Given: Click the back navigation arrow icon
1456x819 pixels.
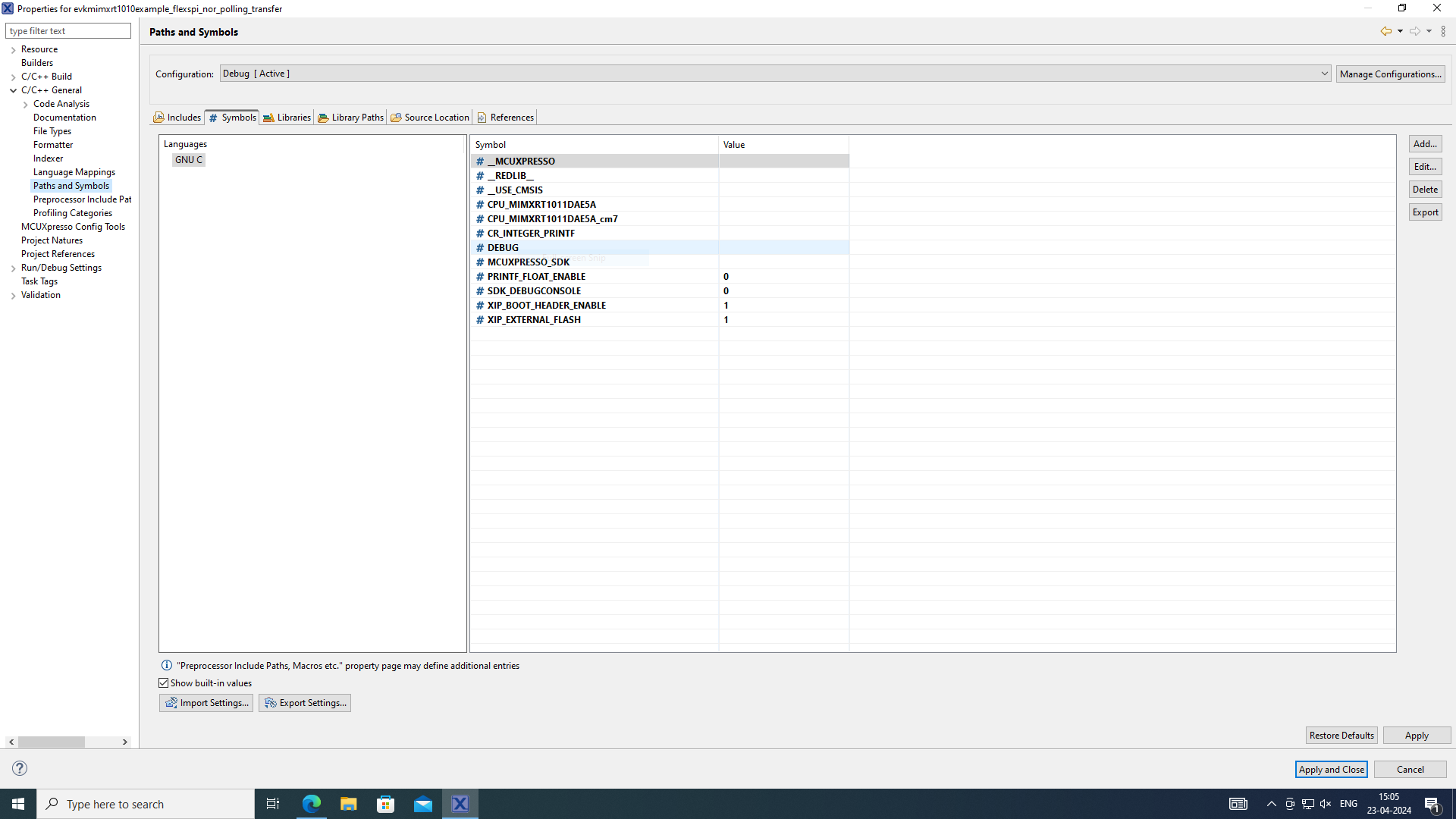Looking at the screenshot, I should click(1386, 31).
